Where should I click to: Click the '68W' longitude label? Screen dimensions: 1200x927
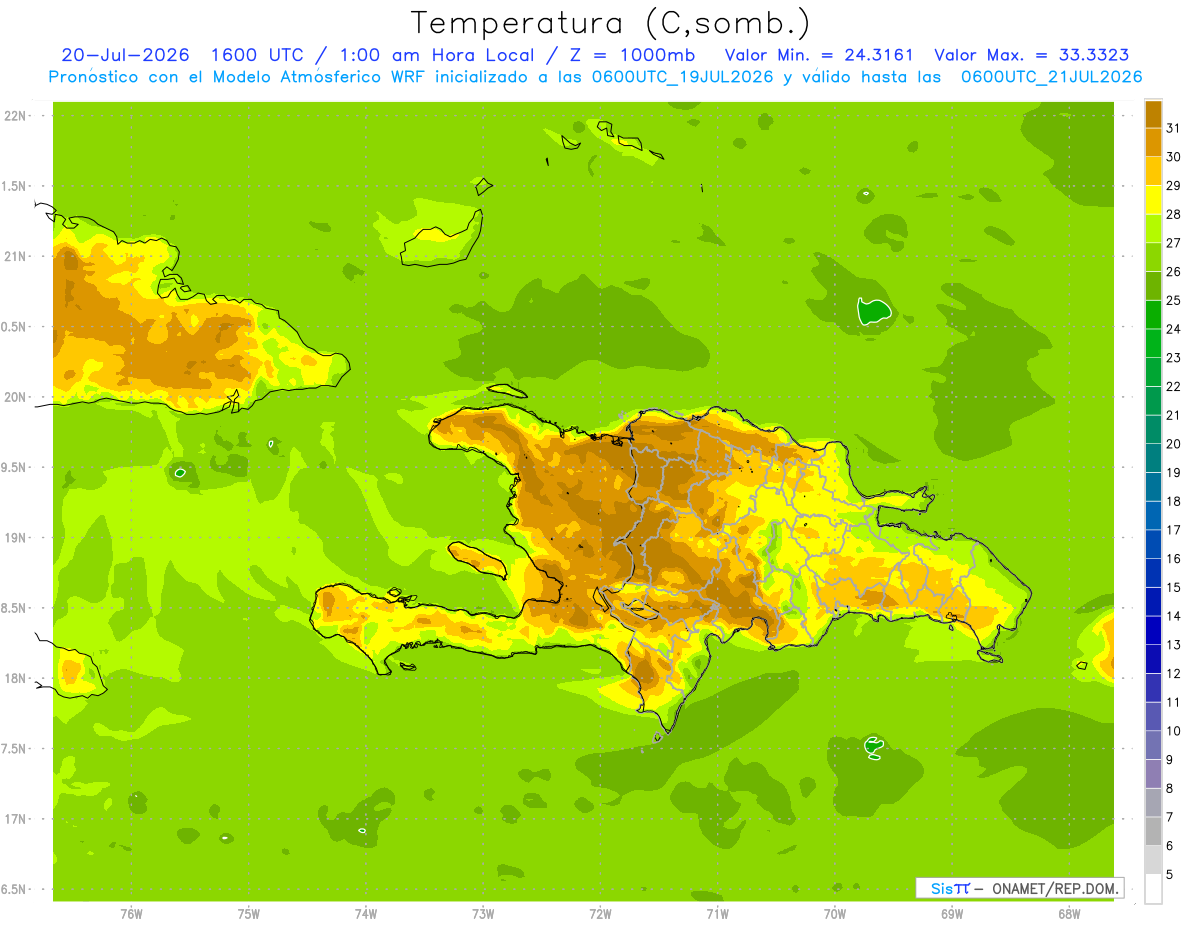point(1069,914)
